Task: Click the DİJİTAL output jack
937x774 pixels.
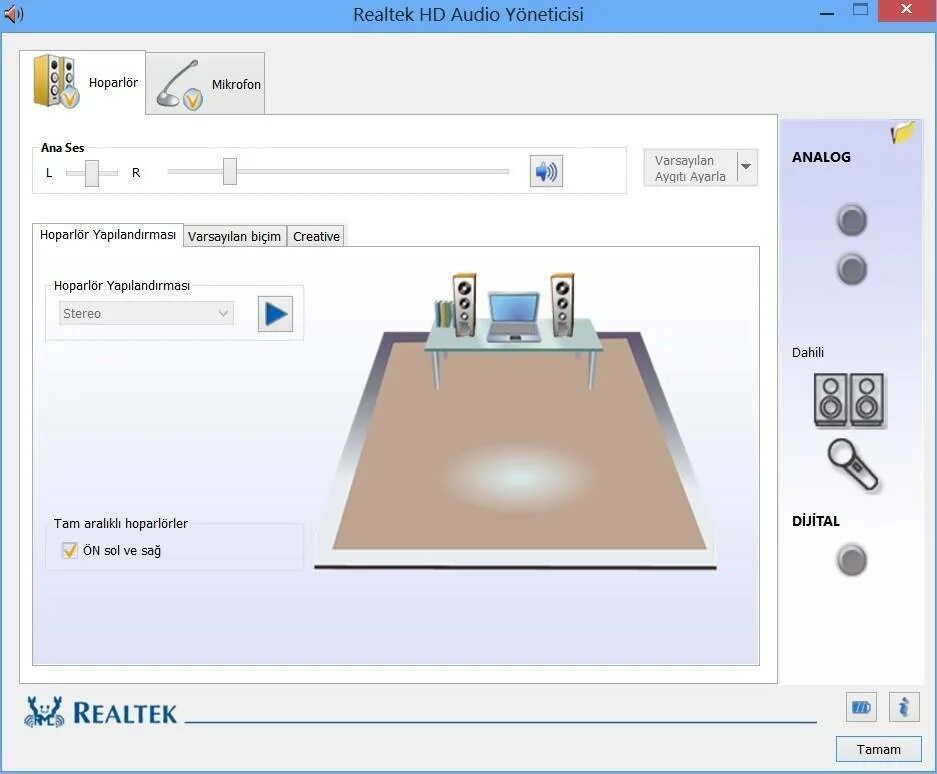Action: pyautogui.click(x=852, y=560)
